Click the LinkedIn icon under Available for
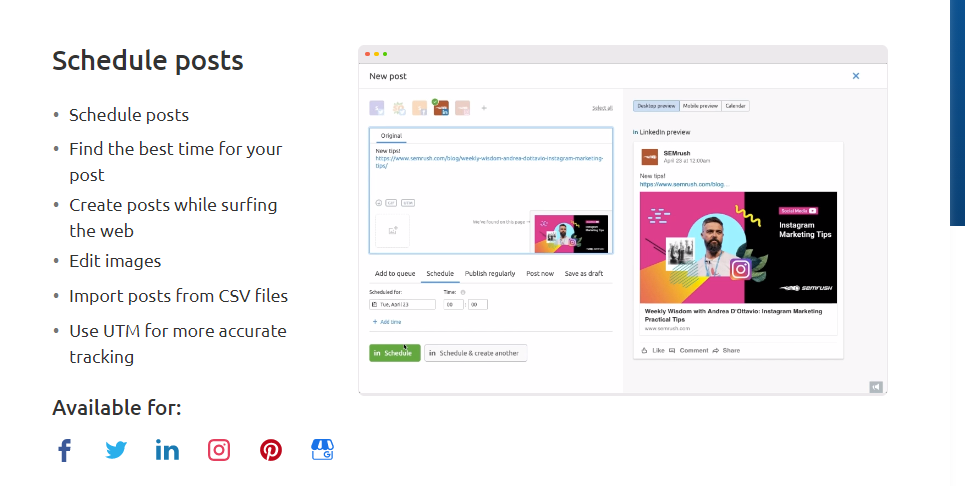 (167, 450)
